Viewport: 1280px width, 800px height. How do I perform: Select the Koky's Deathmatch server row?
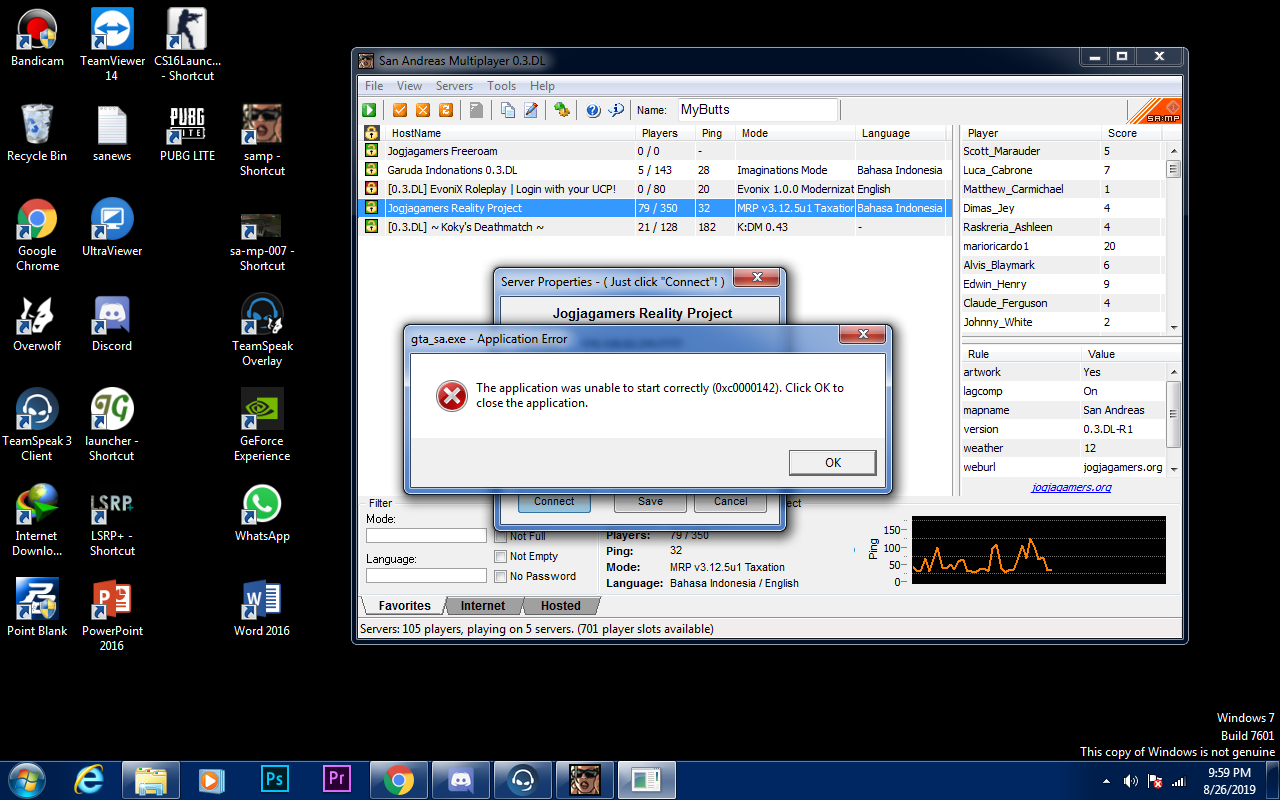[x=654, y=227]
